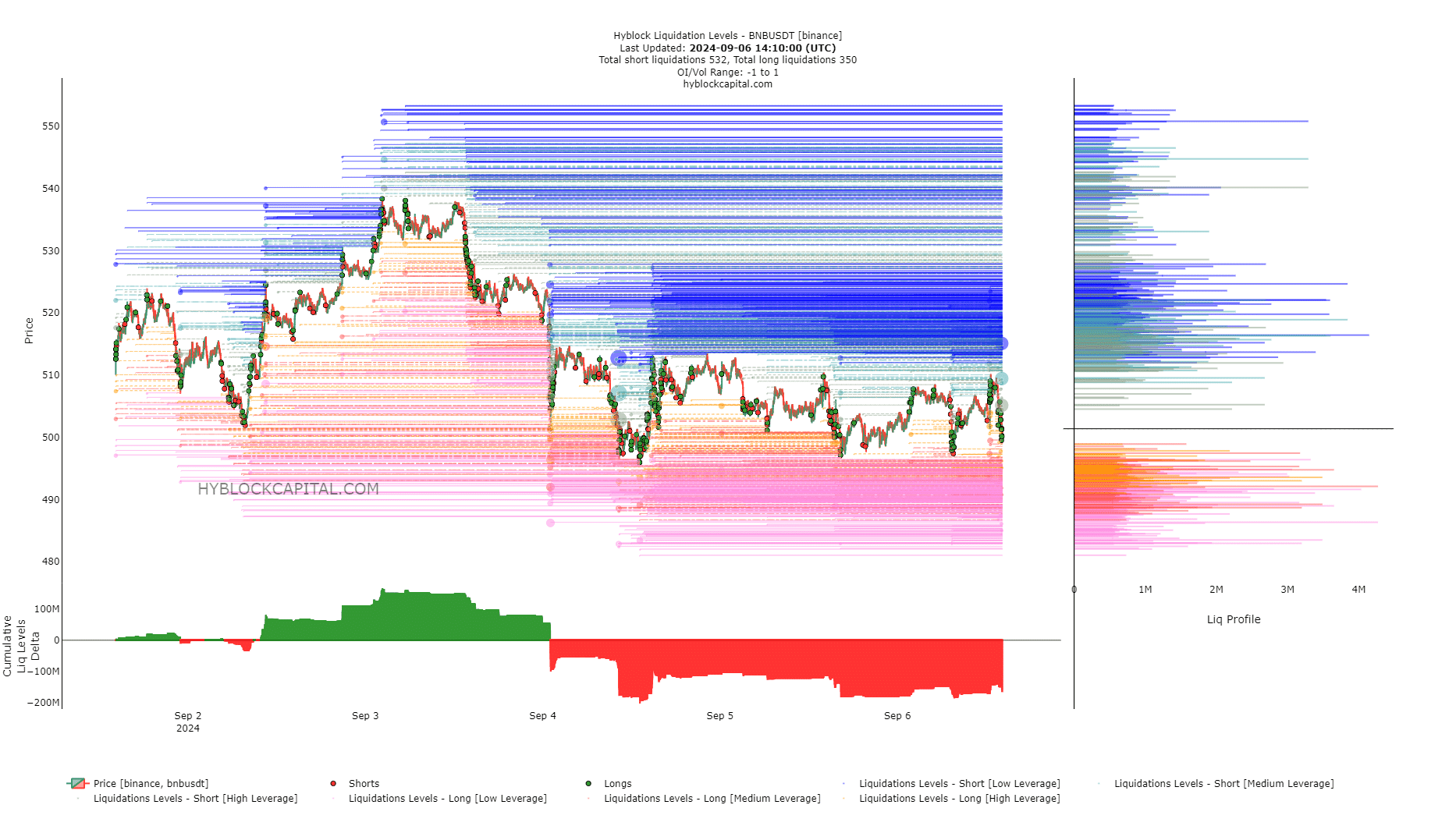Click the 490 price axis tick
Screen dimensions: 1456x819
(x=51, y=499)
